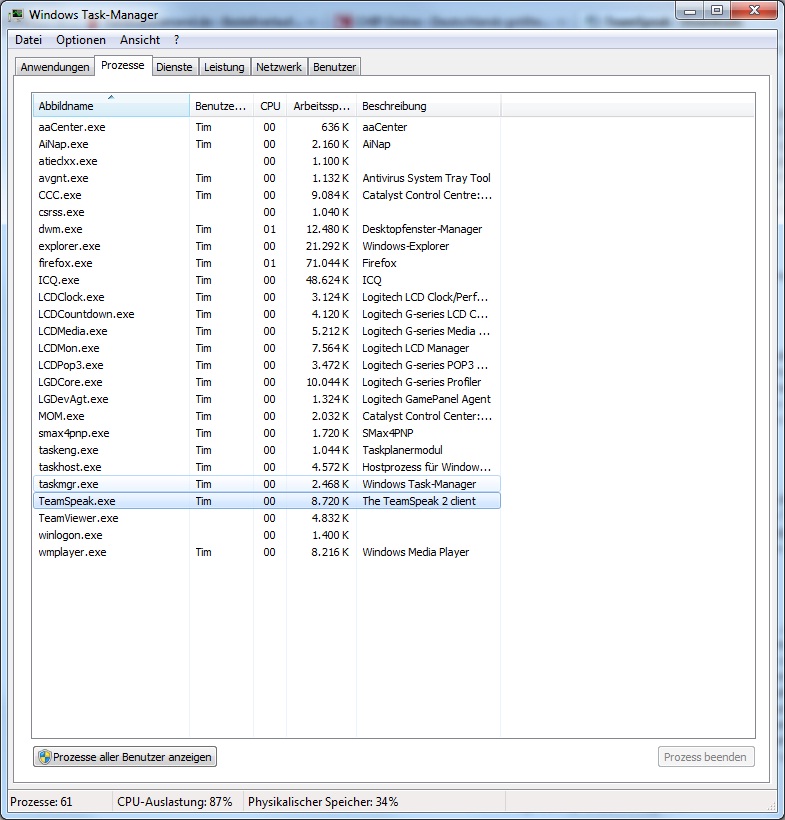Click the Prozess beenden button
The height and width of the screenshot is (820, 785).
pos(706,757)
